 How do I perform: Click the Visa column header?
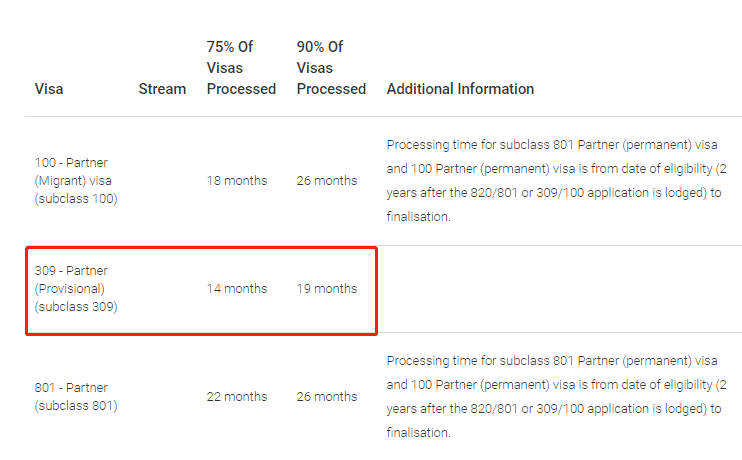[49, 89]
